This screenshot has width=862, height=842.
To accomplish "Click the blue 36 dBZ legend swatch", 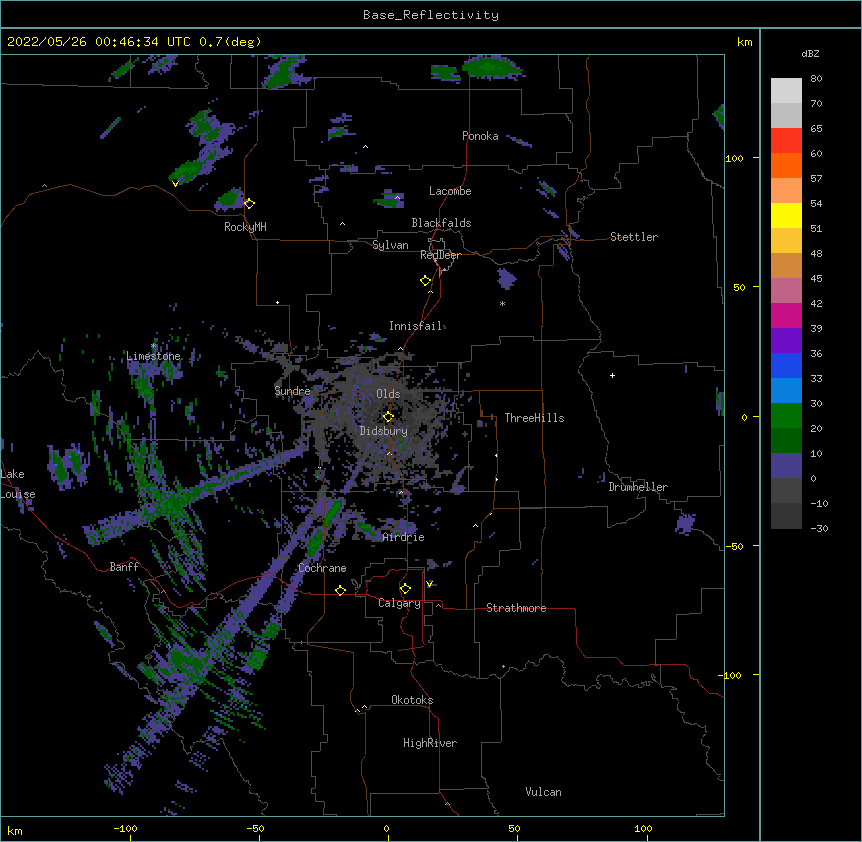I will tap(786, 365).
